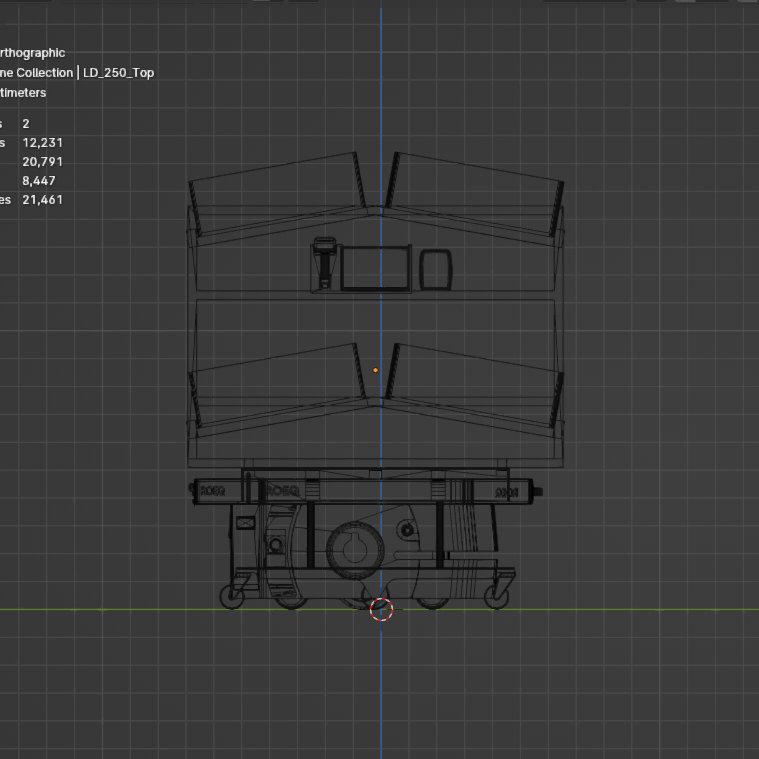Select the orange object origin dot
Screen dimensions: 759x759
pos(376,370)
